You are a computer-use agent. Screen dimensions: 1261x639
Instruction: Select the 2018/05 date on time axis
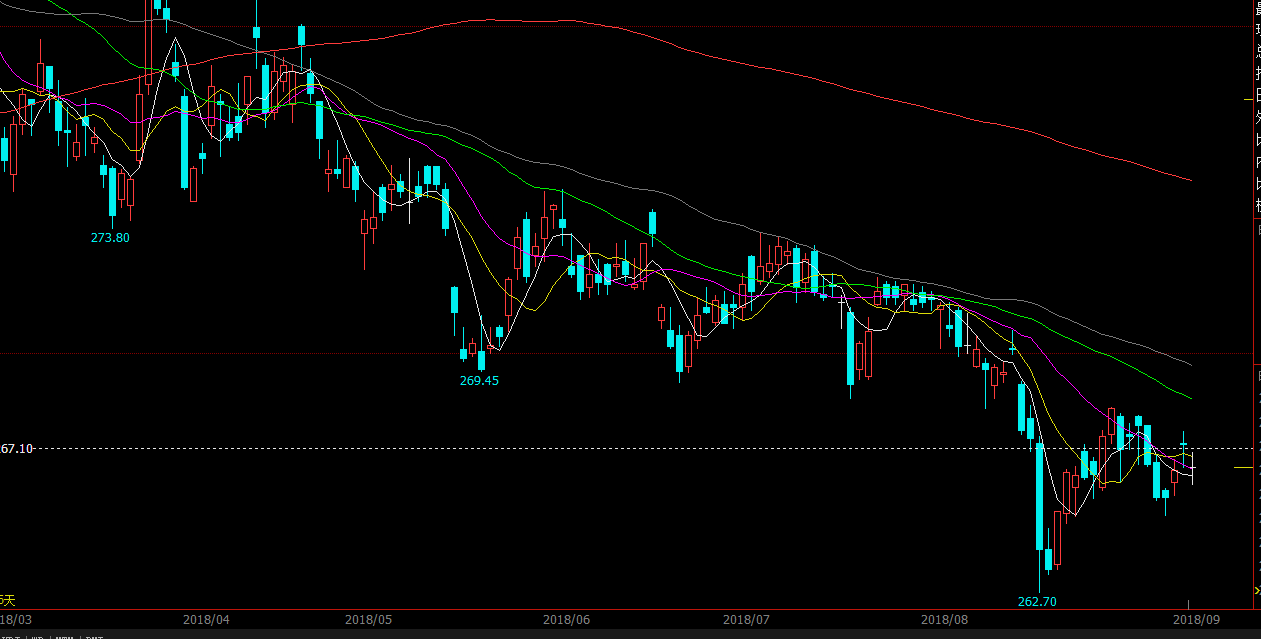[x=369, y=619]
